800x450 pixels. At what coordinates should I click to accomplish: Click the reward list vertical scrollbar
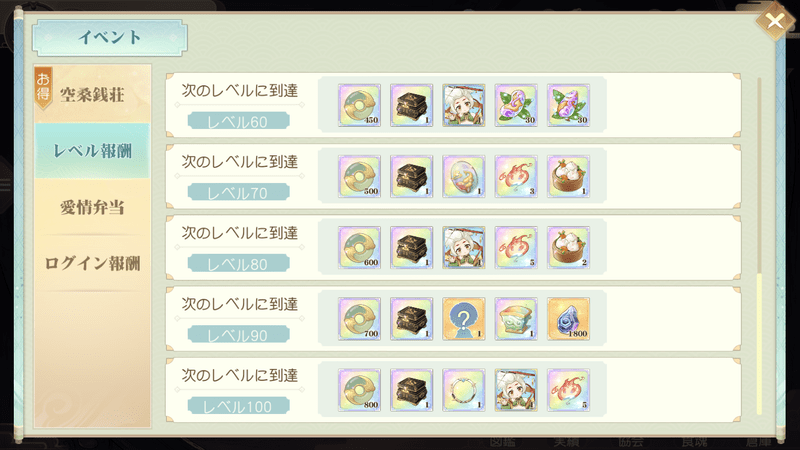[x=759, y=246]
